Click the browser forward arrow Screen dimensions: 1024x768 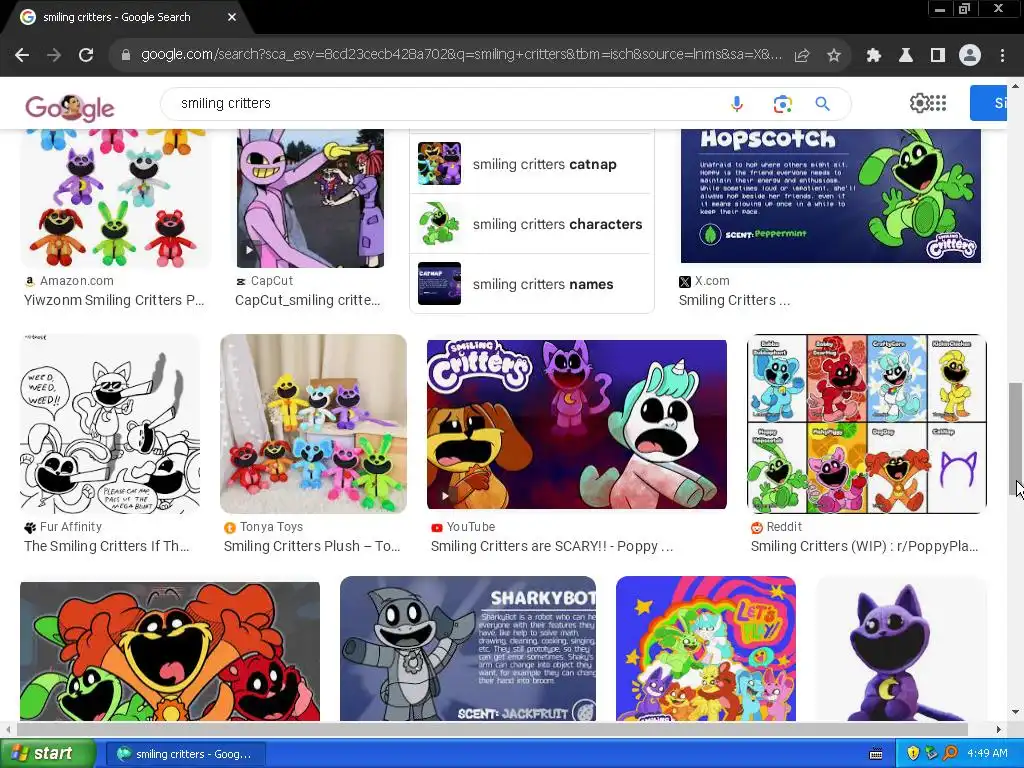click(54, 55)
